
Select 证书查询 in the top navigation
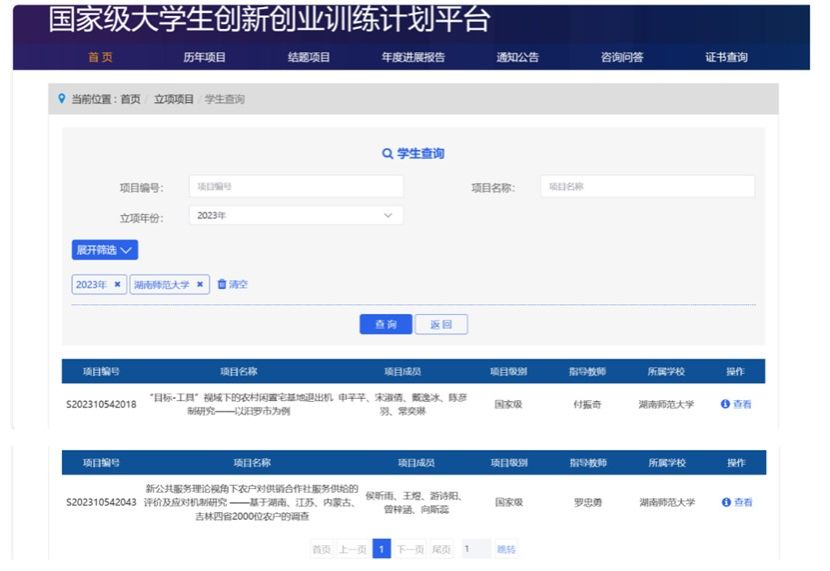(x=726, y=57)
